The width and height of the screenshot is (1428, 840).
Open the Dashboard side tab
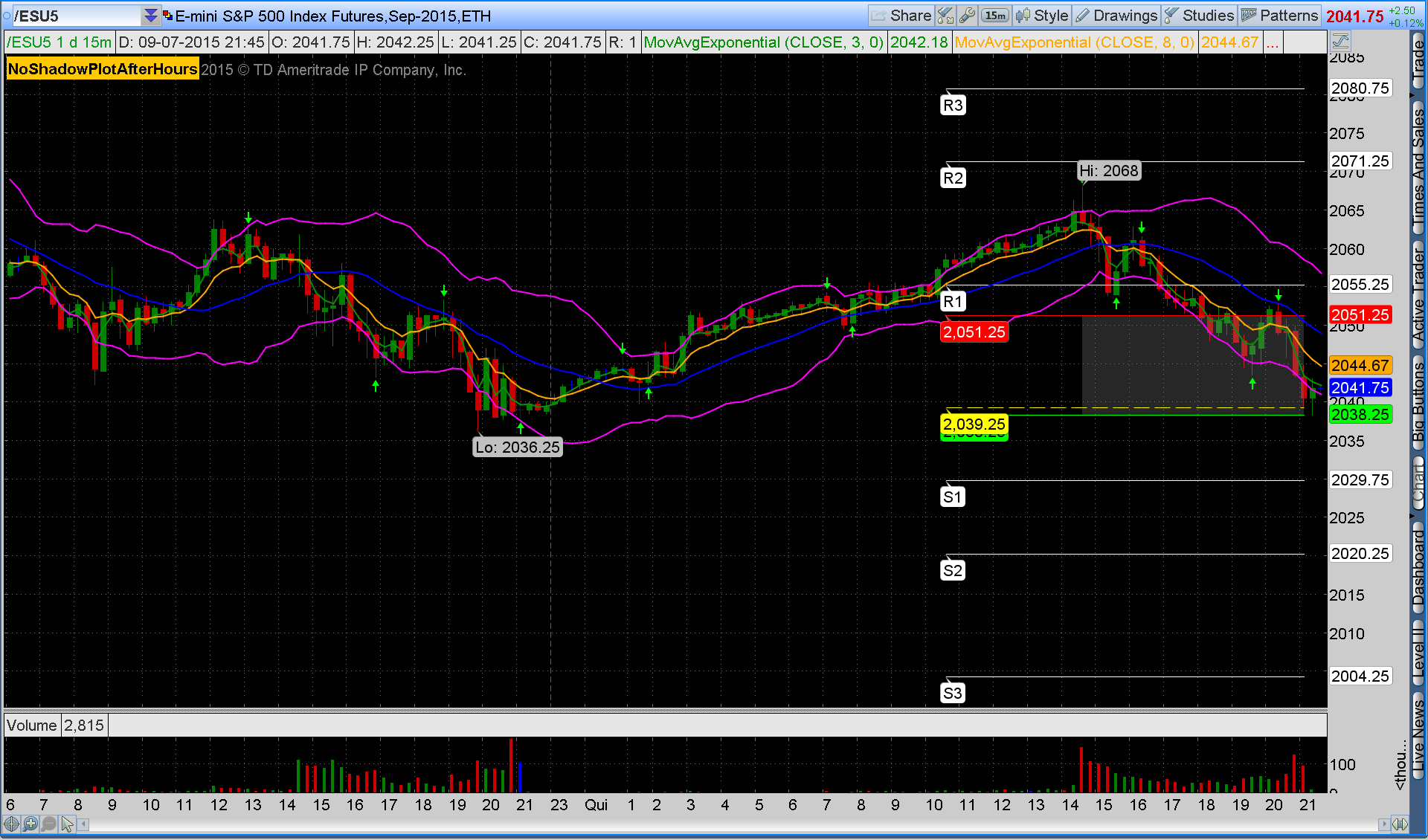pyautogui.click(x=1418, y=569)
